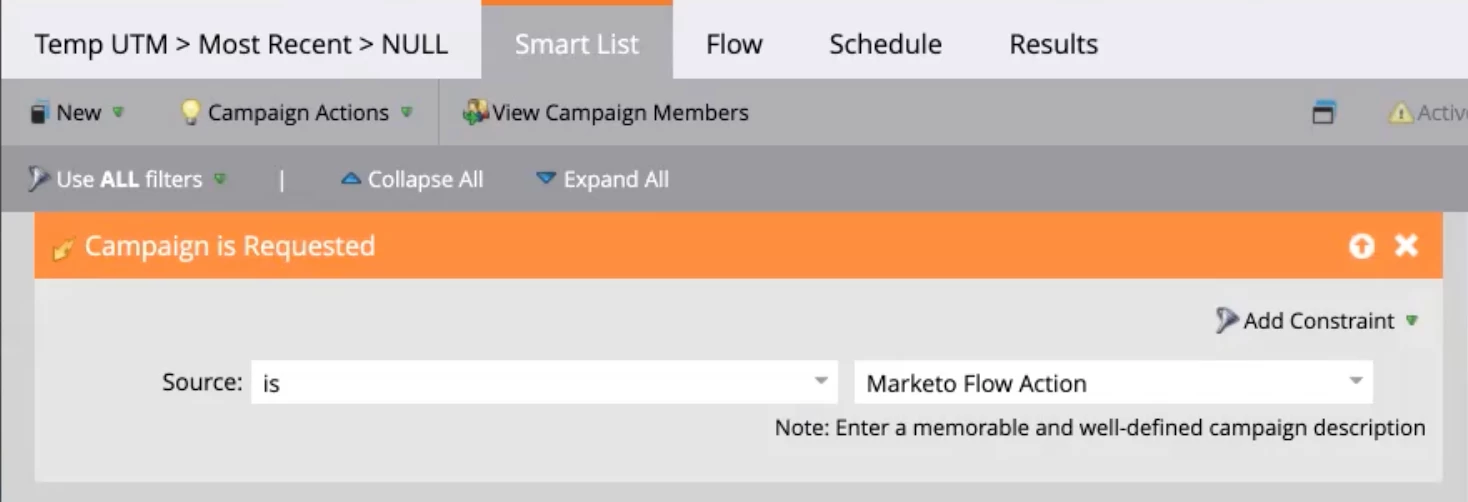Click the View Campaign Members people icon
Screen dimensions: 1468x502
click(475, 113)
